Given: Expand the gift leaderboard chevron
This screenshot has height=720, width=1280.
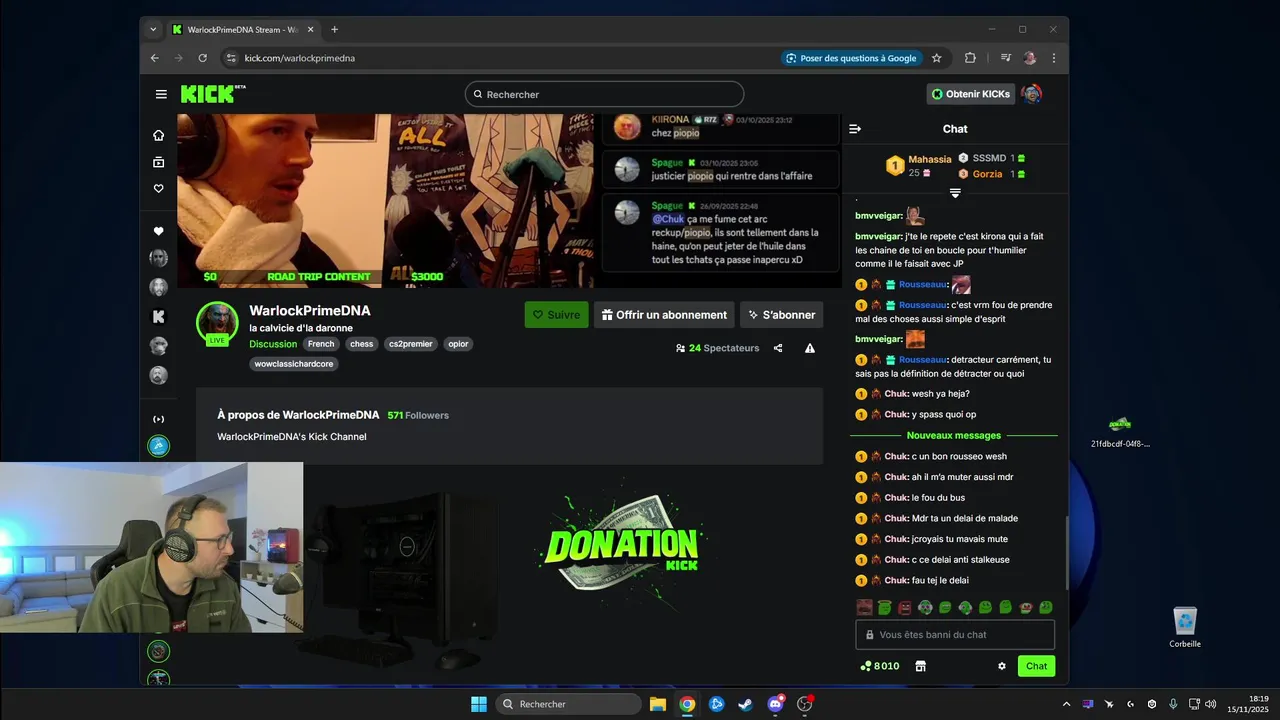Looking at the screenshot, I should [955, 193].
